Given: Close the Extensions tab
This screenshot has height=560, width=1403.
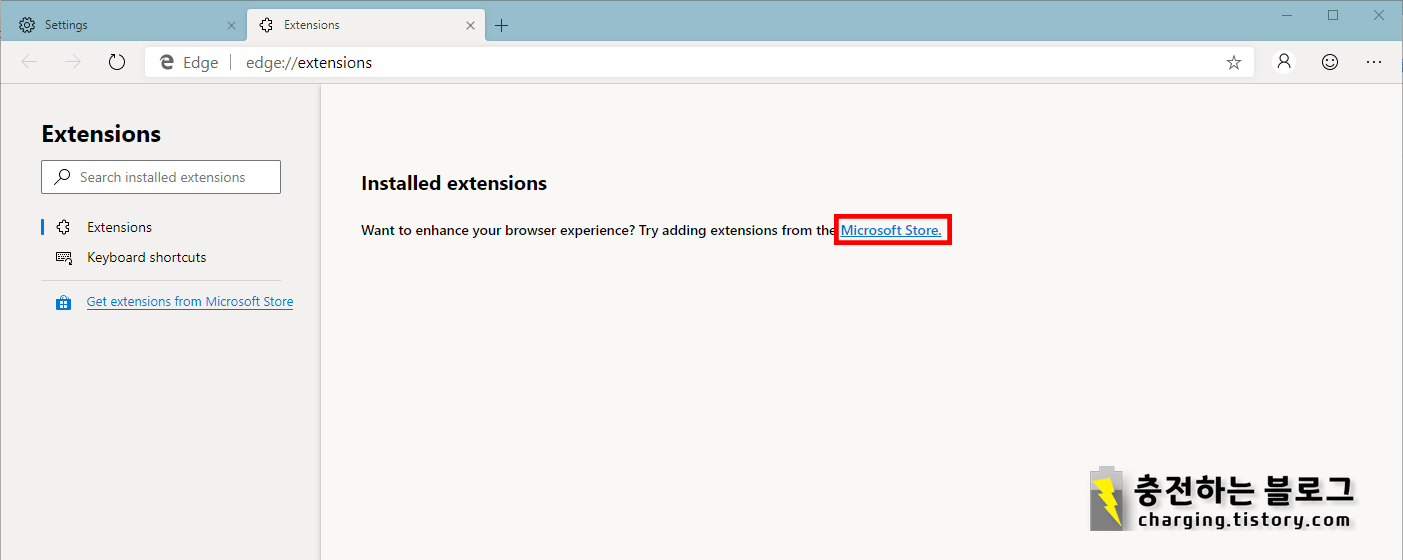Looking at the screenshot, I should click(x=470, y=26).
